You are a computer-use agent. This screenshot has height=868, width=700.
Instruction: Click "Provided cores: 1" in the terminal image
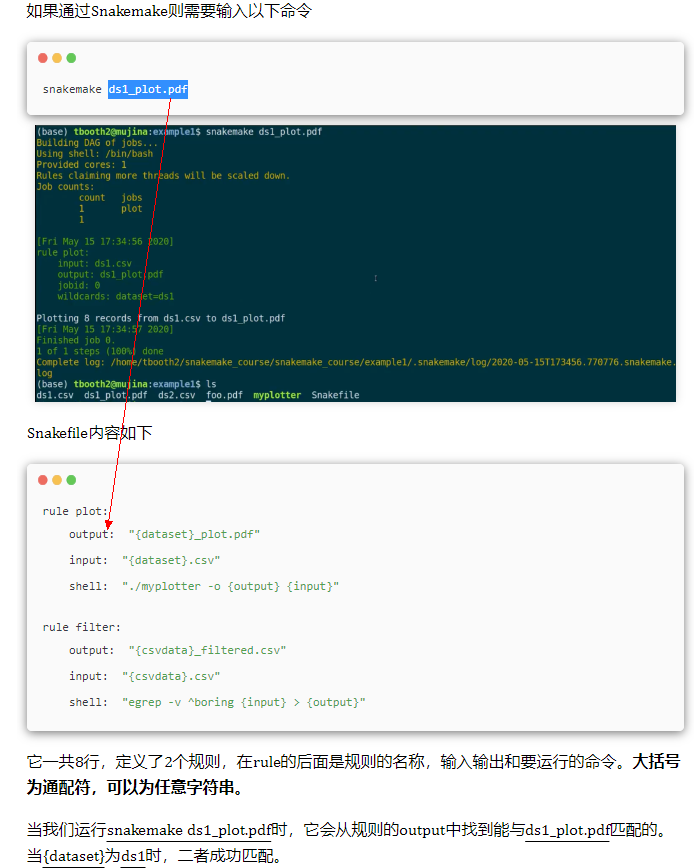[x=81, y=164]
